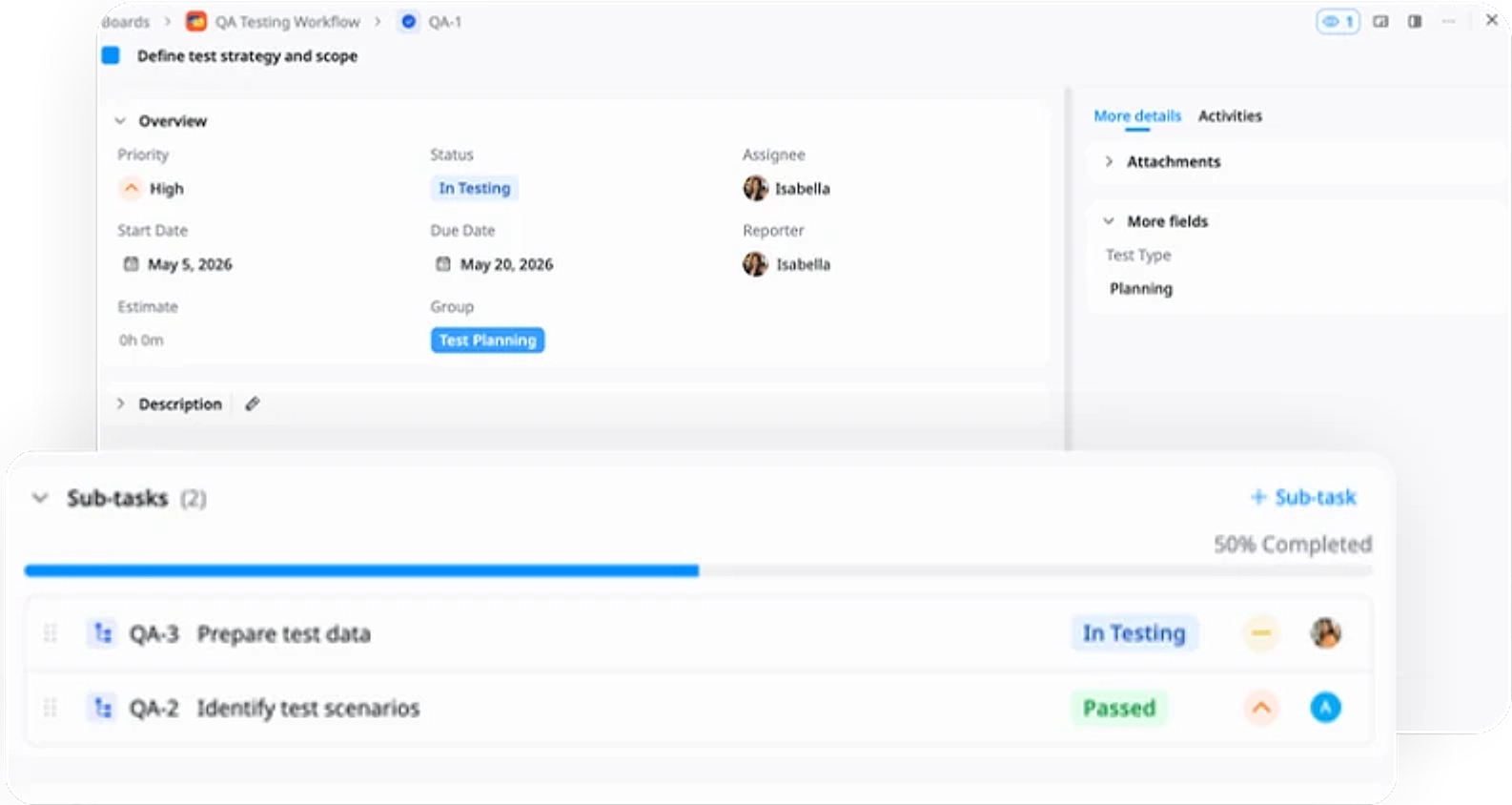
Task: Click the Reporter Isabella avatar
Action: (x=755, y=264)
